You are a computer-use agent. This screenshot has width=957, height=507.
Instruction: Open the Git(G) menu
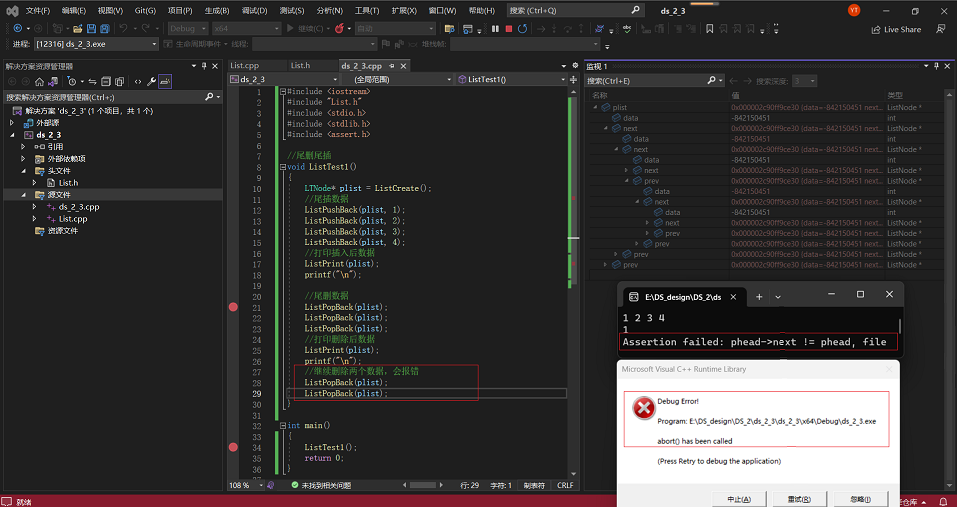coord(145,10)
